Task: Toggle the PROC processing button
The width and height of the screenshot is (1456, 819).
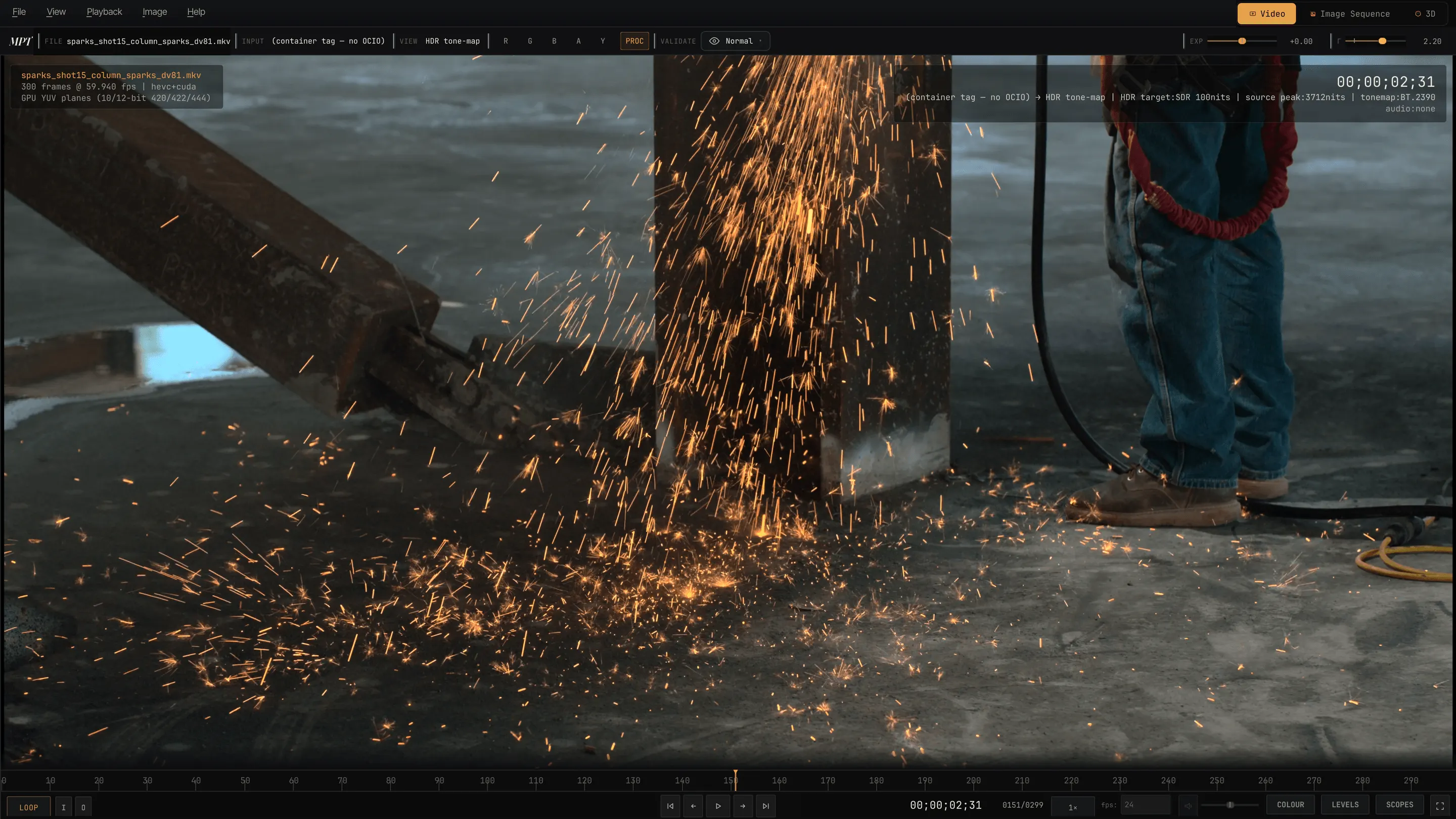Action: coord(634,41)
